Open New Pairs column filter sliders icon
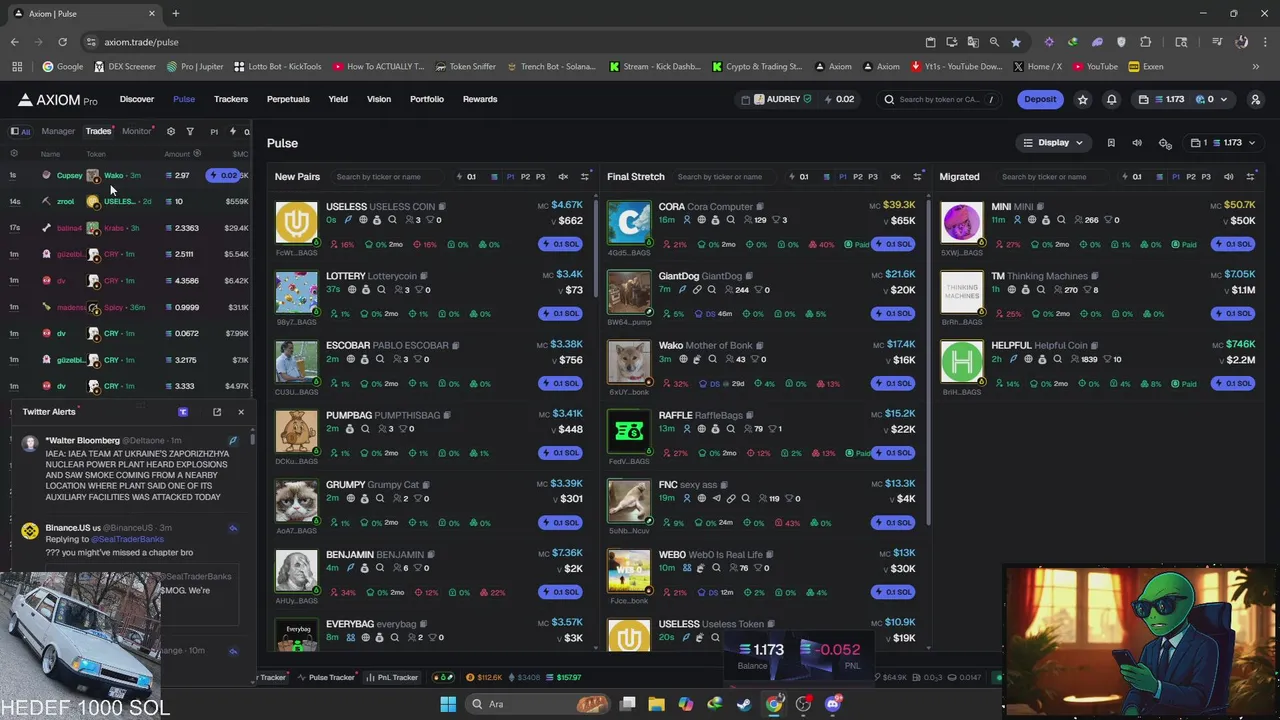The width and height of the screenshot is (1280, 720). pos(585,177)
